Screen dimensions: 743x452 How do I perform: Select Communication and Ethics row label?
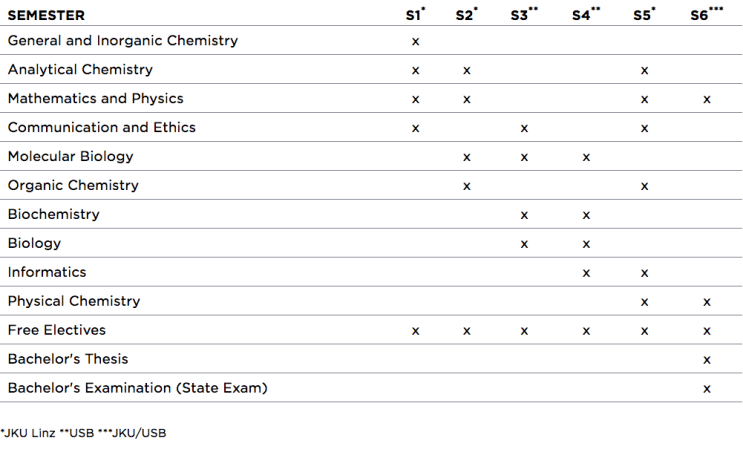click(x=101, y=127)
